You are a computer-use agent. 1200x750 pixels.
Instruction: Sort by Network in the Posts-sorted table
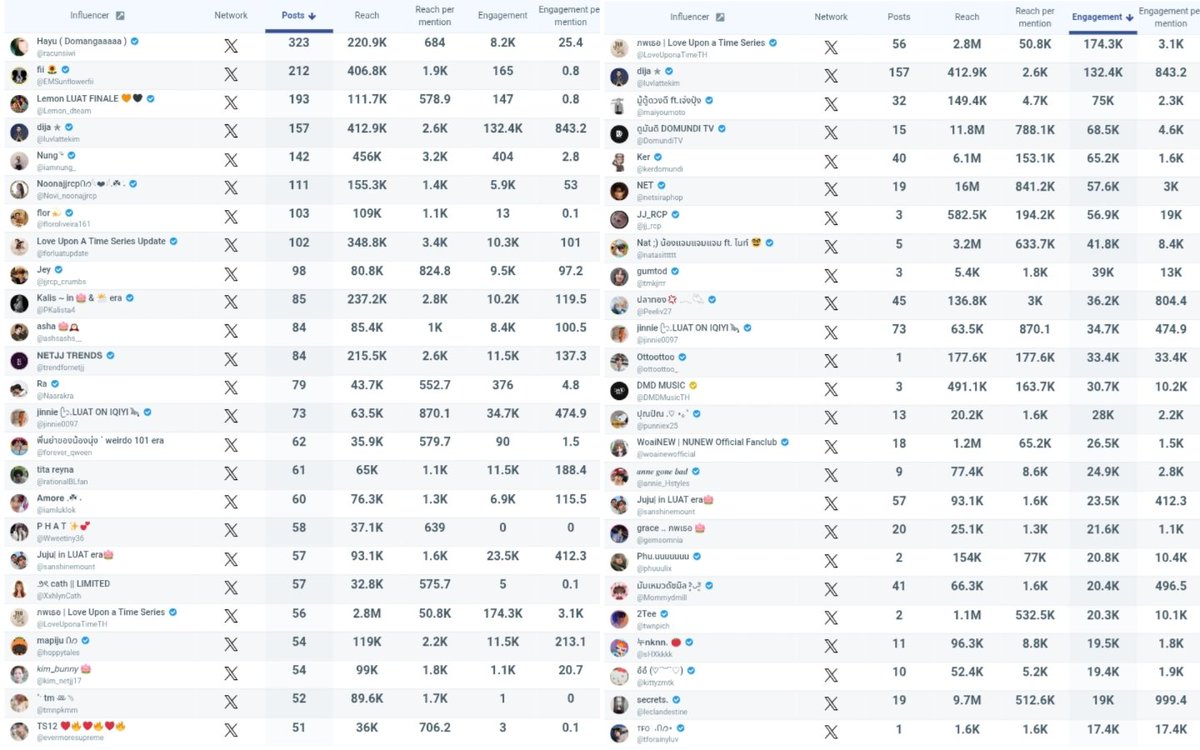tap(231, 16)
